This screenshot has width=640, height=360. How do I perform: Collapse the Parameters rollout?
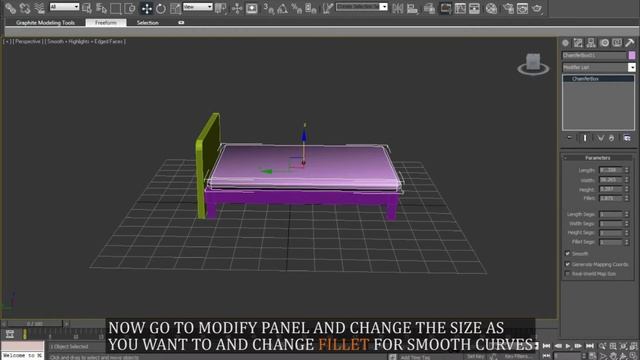(x=598, y=158)
